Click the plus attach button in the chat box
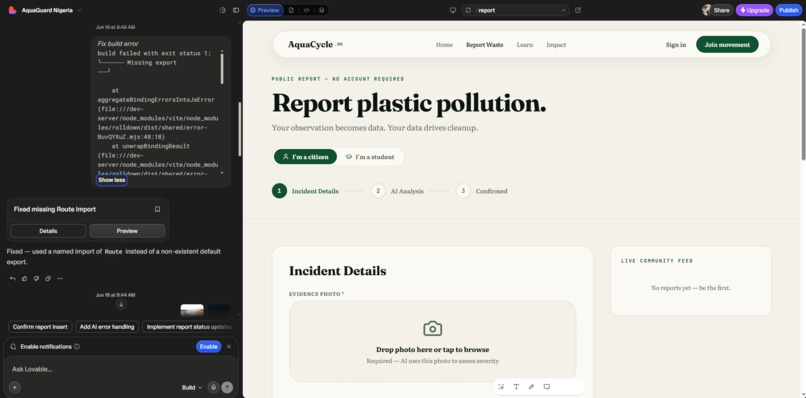This screenshot has width=806, height=398. coord(15,387)
